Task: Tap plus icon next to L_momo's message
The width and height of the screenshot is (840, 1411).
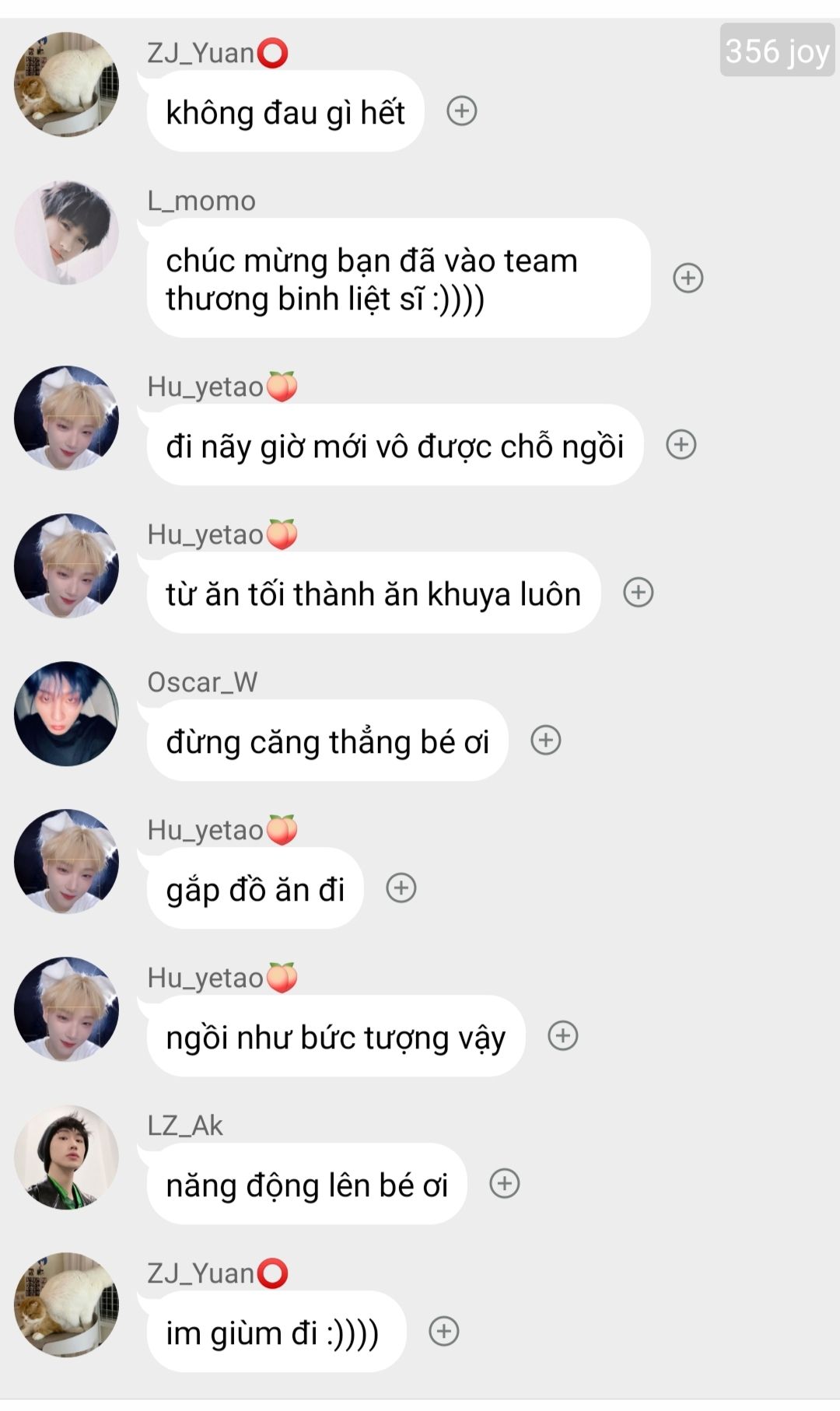Action: [x=688, y=278]
